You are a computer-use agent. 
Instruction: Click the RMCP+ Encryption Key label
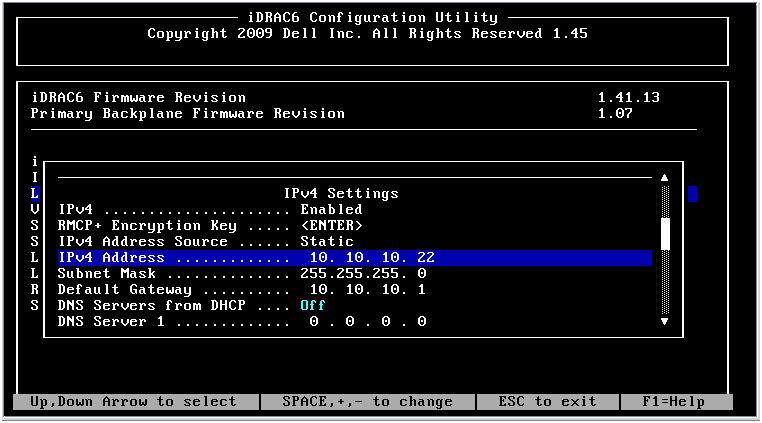[147, 226]
